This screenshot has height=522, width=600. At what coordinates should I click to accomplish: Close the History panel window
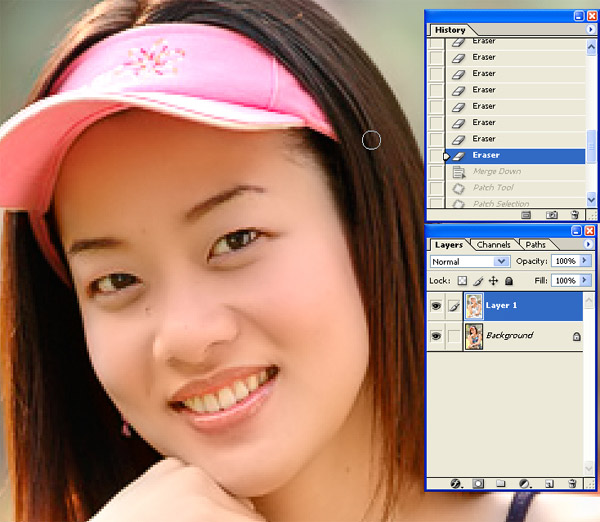pos(592,16)
